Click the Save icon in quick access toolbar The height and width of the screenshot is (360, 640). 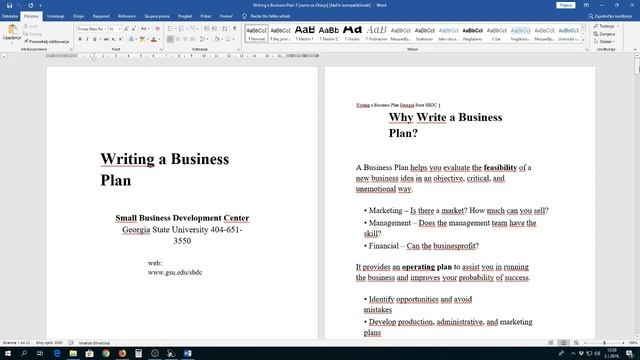click(x=9, y=5)
